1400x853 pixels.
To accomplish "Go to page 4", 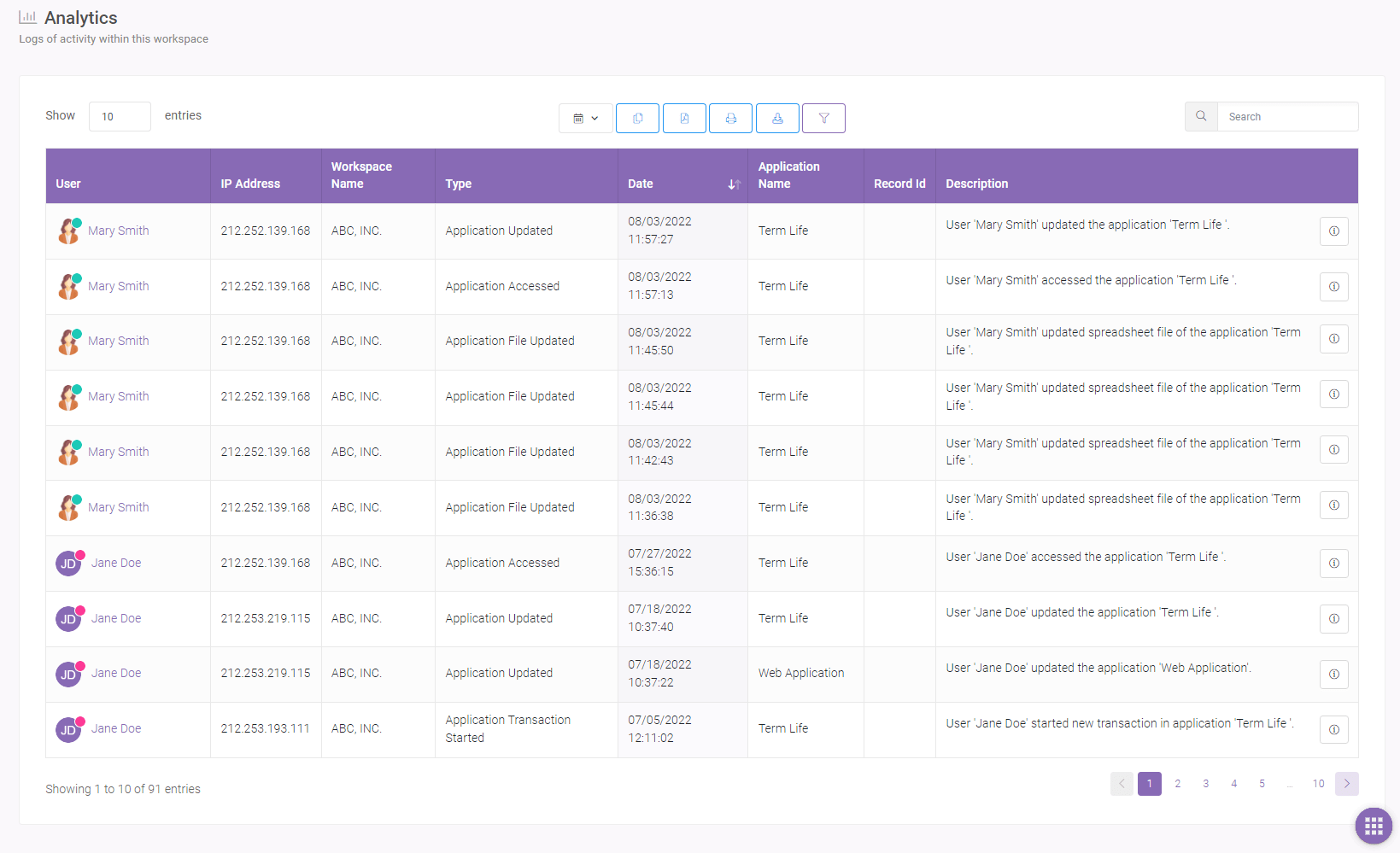I will 1234,784.
